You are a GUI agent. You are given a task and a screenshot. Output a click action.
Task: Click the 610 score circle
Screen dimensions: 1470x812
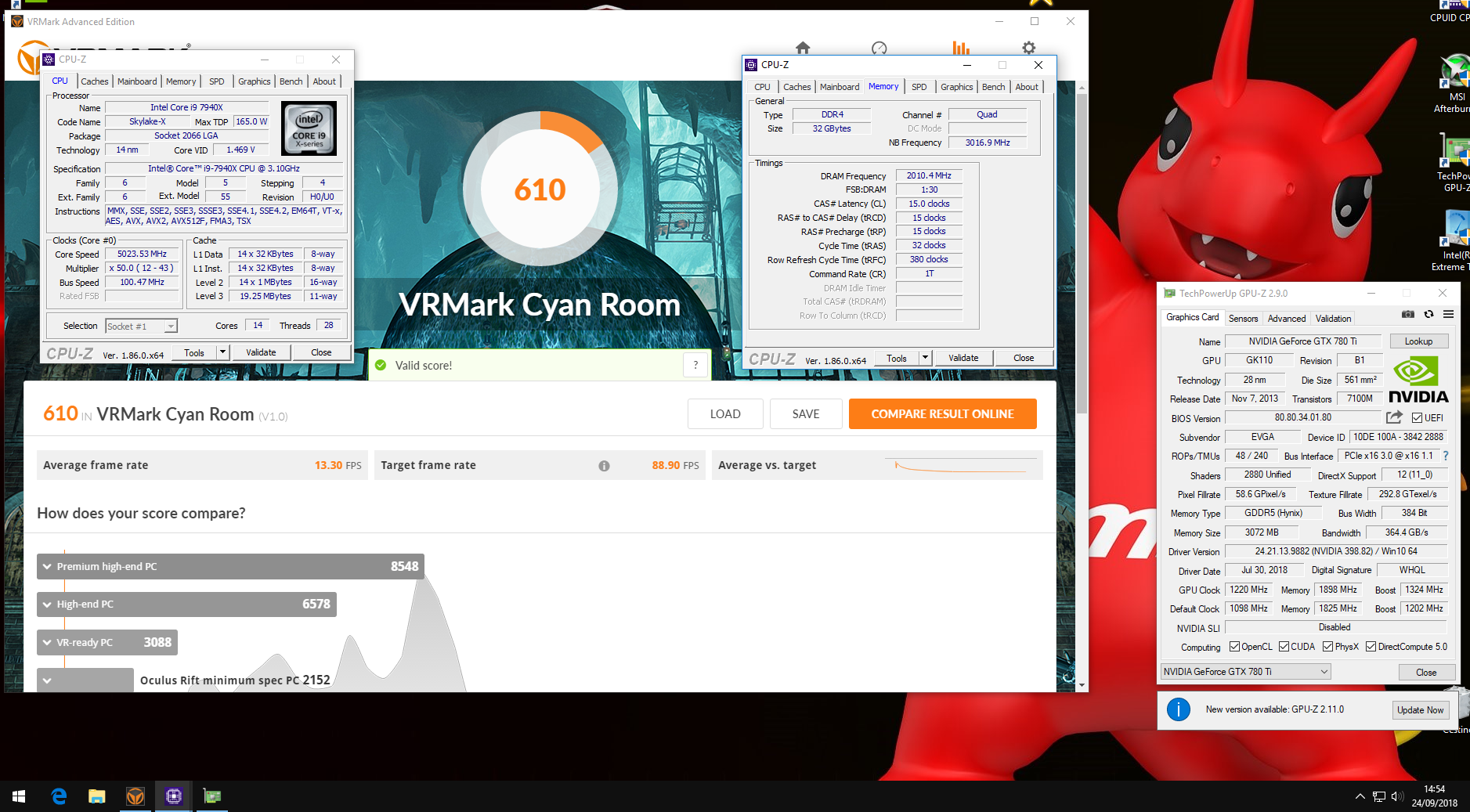click(540, 189)
